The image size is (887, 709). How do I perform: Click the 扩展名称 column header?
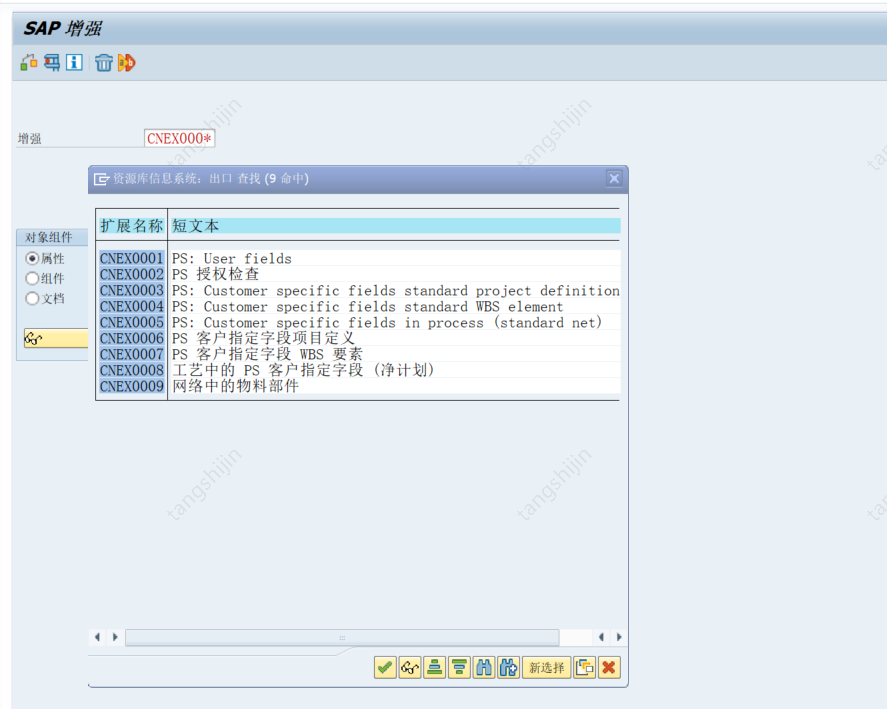(x=130, y=226)
